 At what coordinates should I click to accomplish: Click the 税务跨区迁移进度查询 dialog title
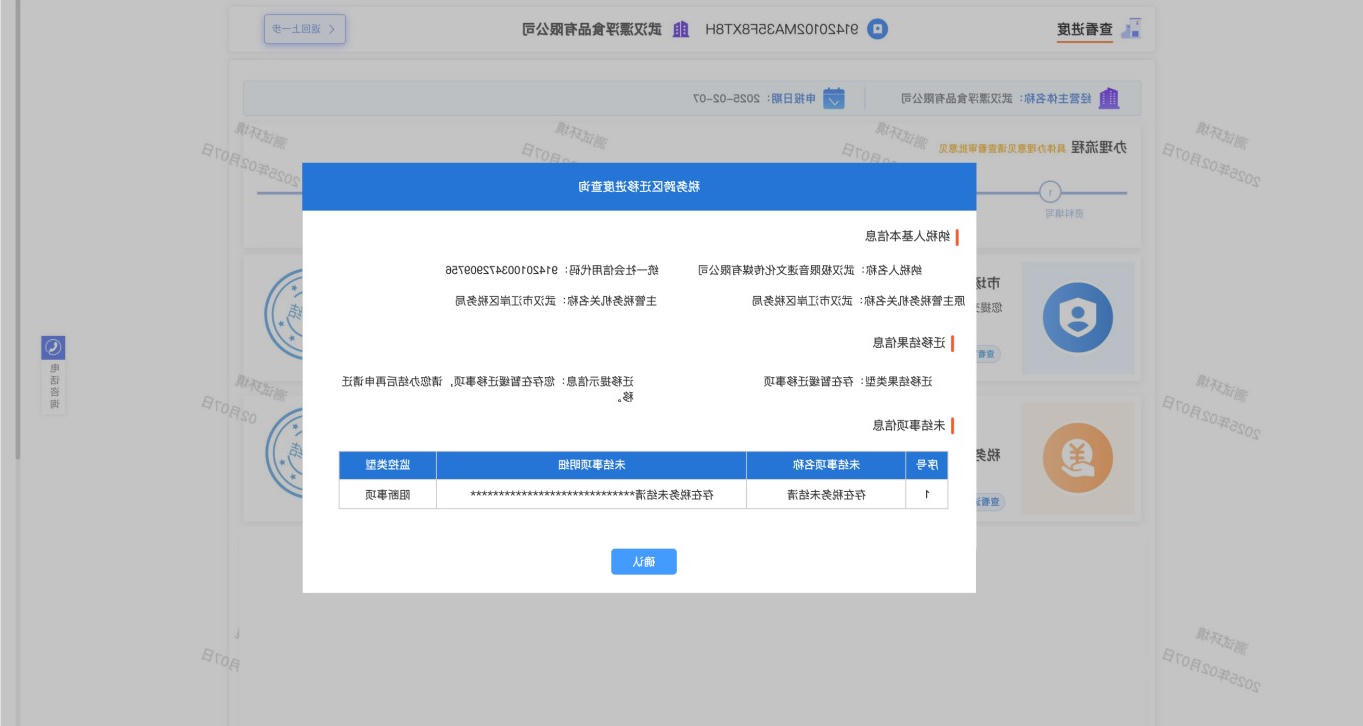pos(639,186)
